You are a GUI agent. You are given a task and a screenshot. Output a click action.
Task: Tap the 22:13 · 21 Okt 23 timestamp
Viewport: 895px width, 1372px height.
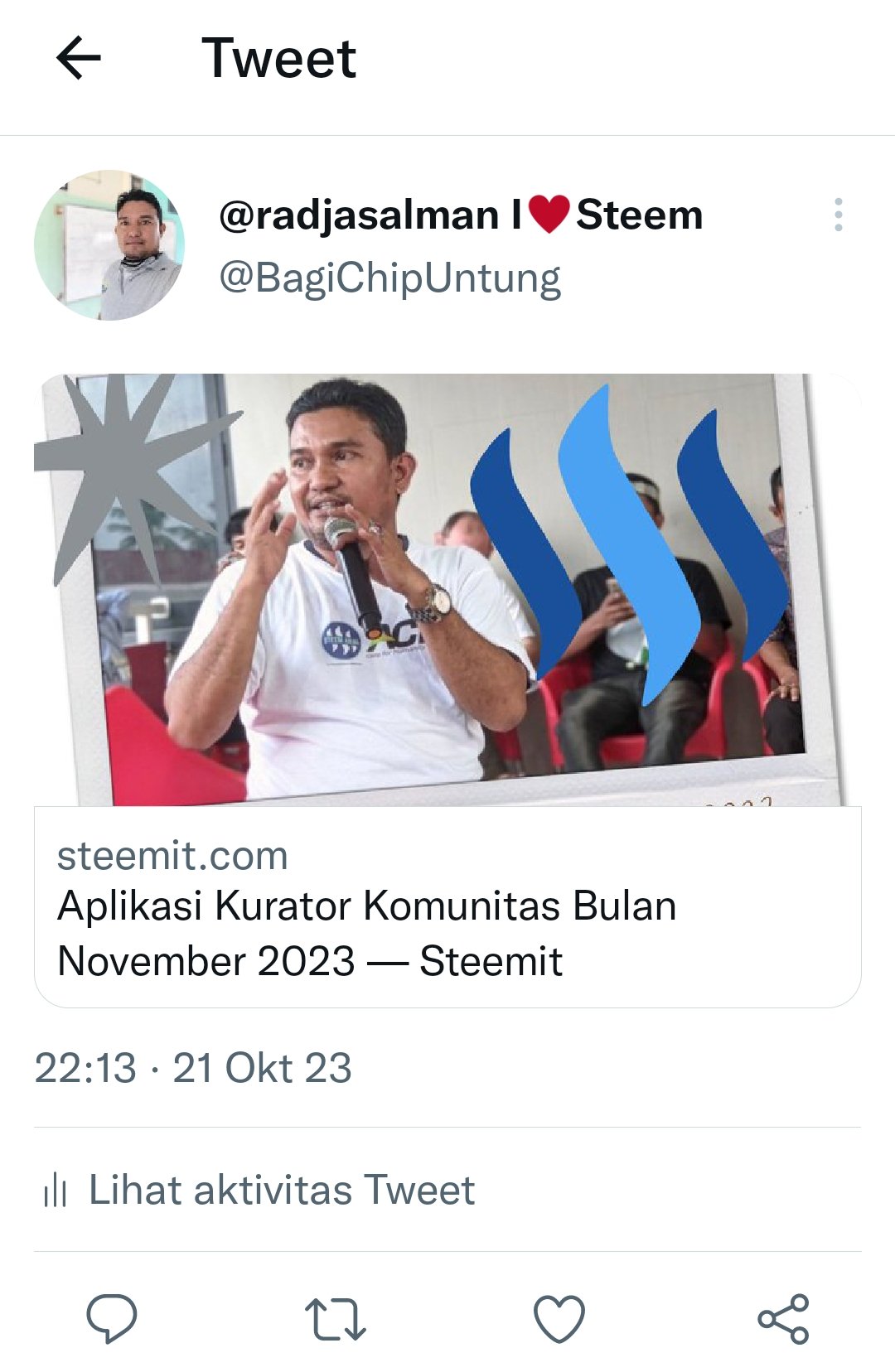point(193,1068)
